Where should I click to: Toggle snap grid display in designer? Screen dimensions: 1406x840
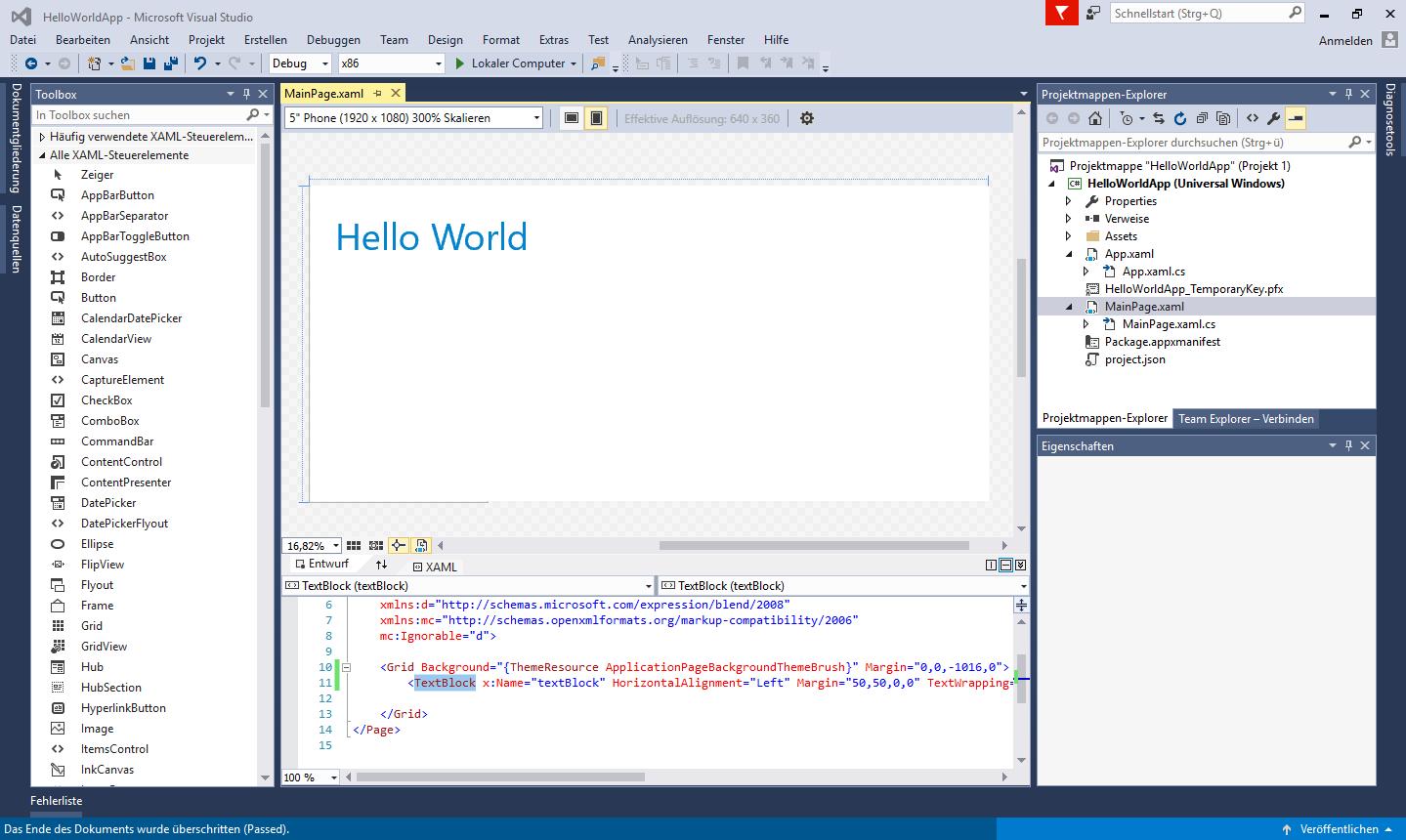click(x=354, y=546)
